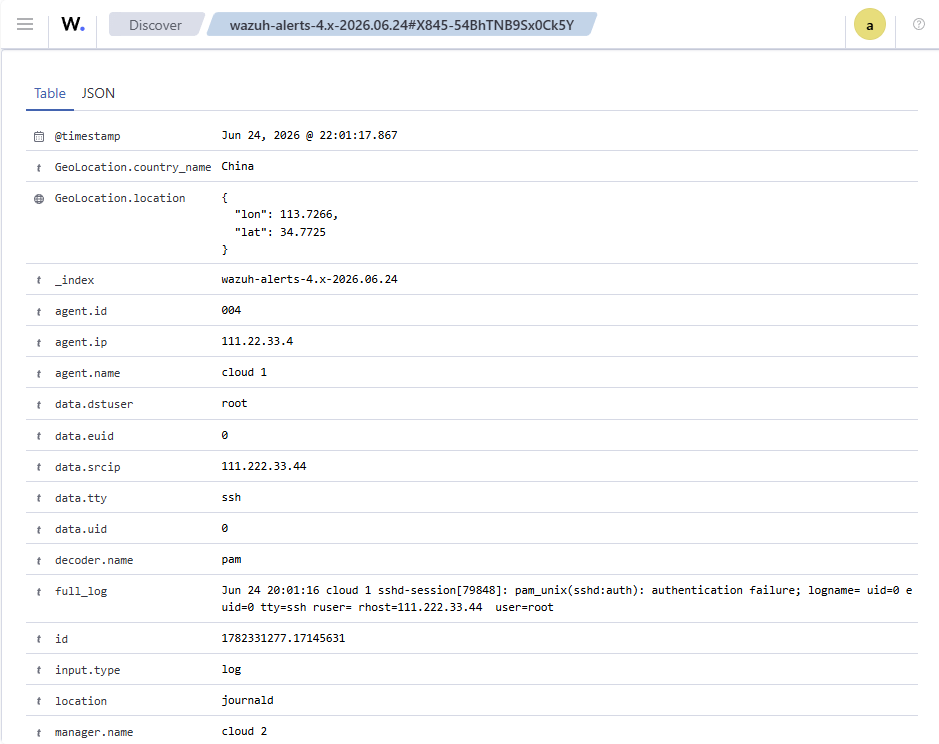This screenshot has height=744, width=939.
Task: Click the Wazuh logo home icon
Action: coord(73,25)
